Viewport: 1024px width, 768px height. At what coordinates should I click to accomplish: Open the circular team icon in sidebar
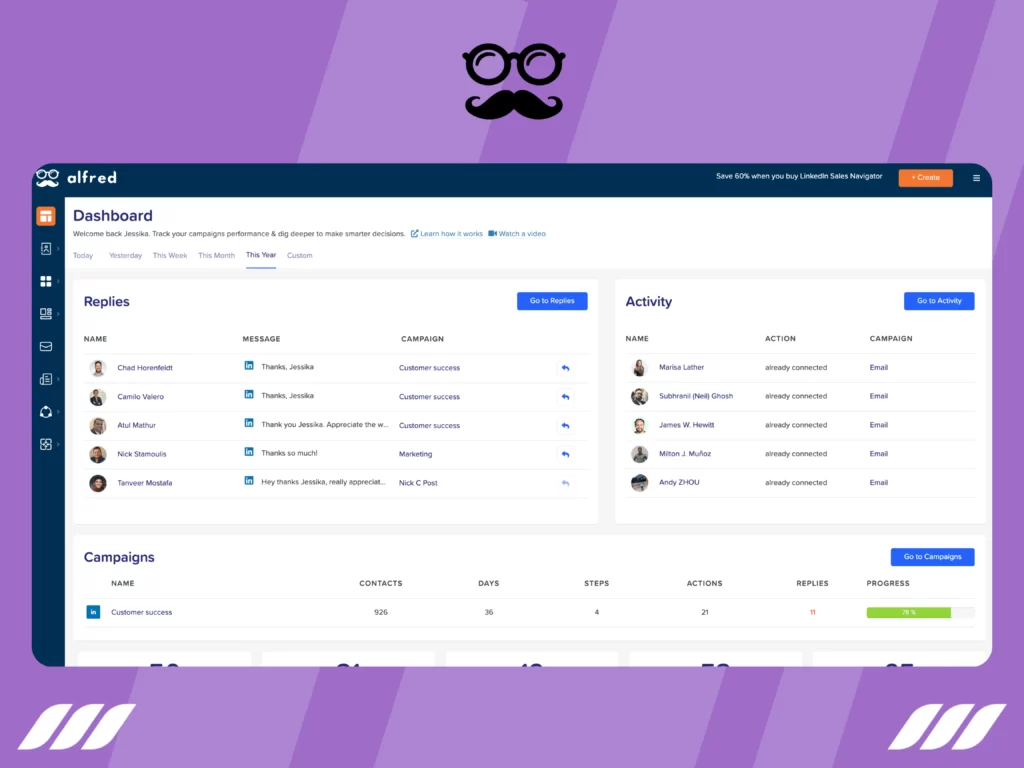pyautogui.click(x=46, y=412)
